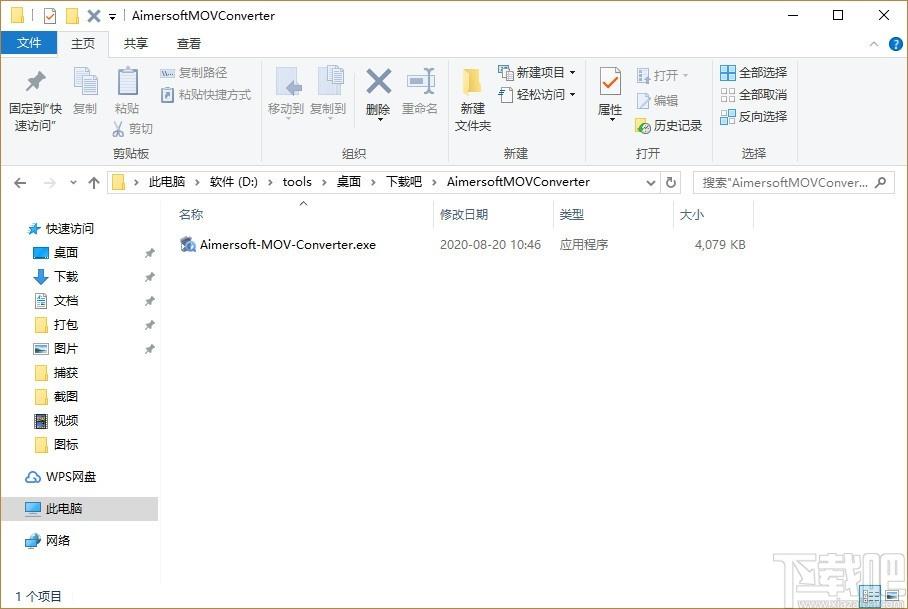Click the Paste clipboard icon
This screenshot has height=609, width=908.
[x=127, y=81]
